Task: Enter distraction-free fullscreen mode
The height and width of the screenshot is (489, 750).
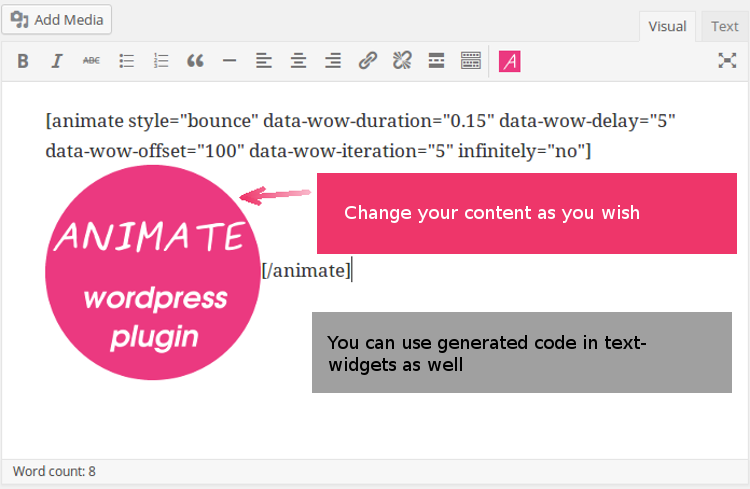Action: click(727, 60)
